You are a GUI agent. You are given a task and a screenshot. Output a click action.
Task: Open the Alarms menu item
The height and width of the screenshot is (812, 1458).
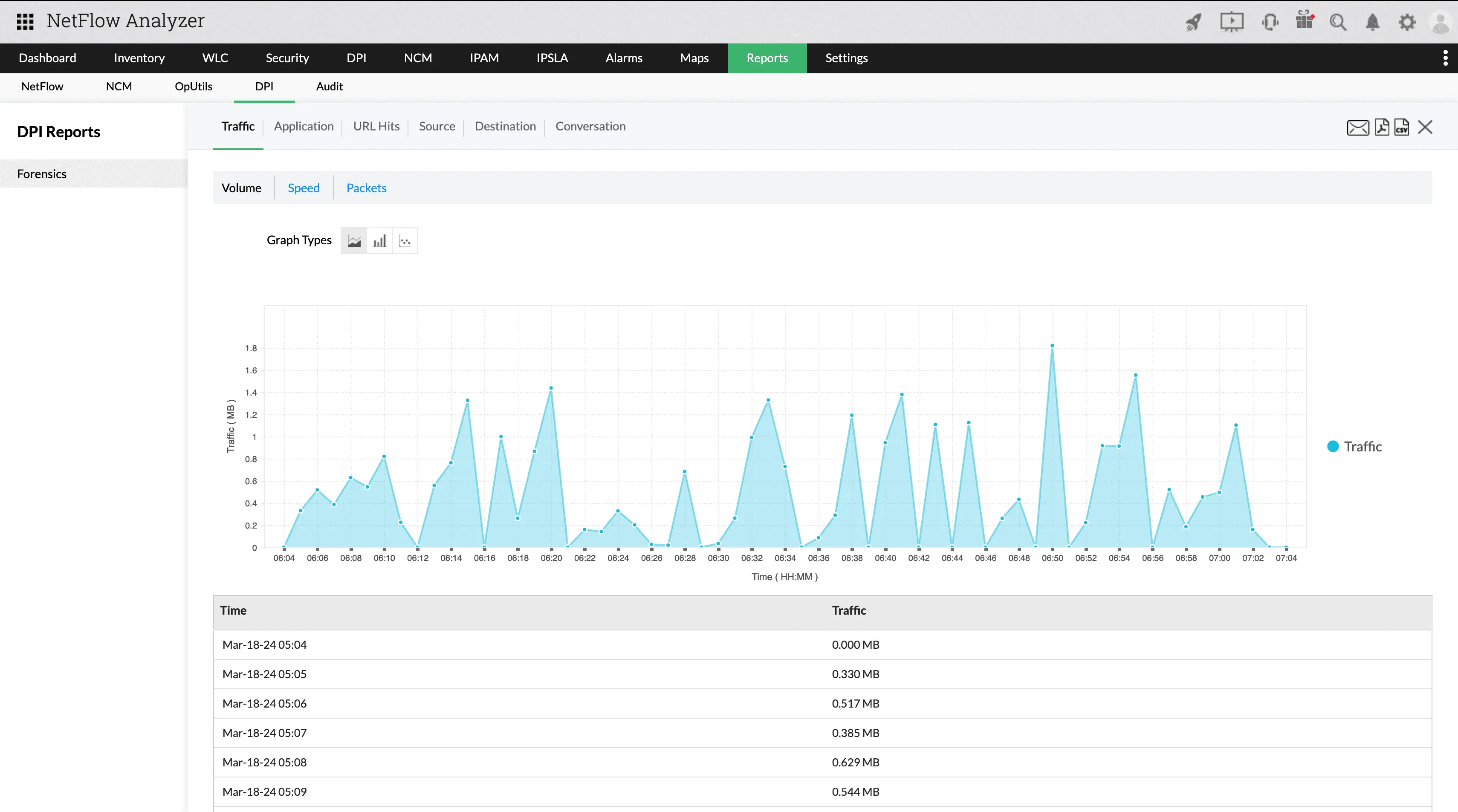click(624, 58)
